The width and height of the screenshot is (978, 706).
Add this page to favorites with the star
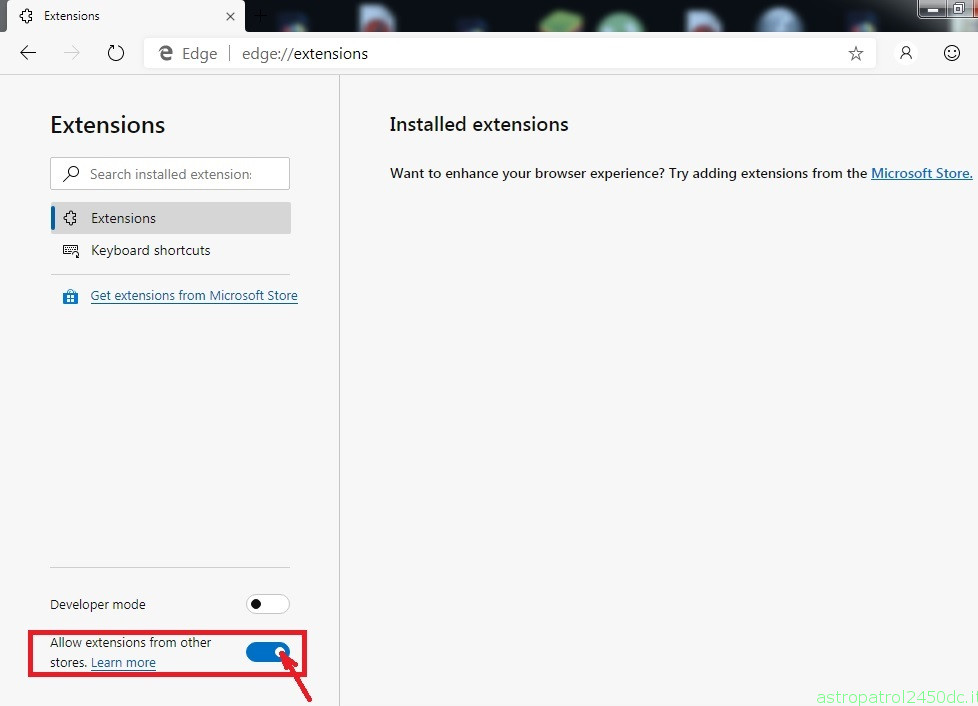pos(855,54)
